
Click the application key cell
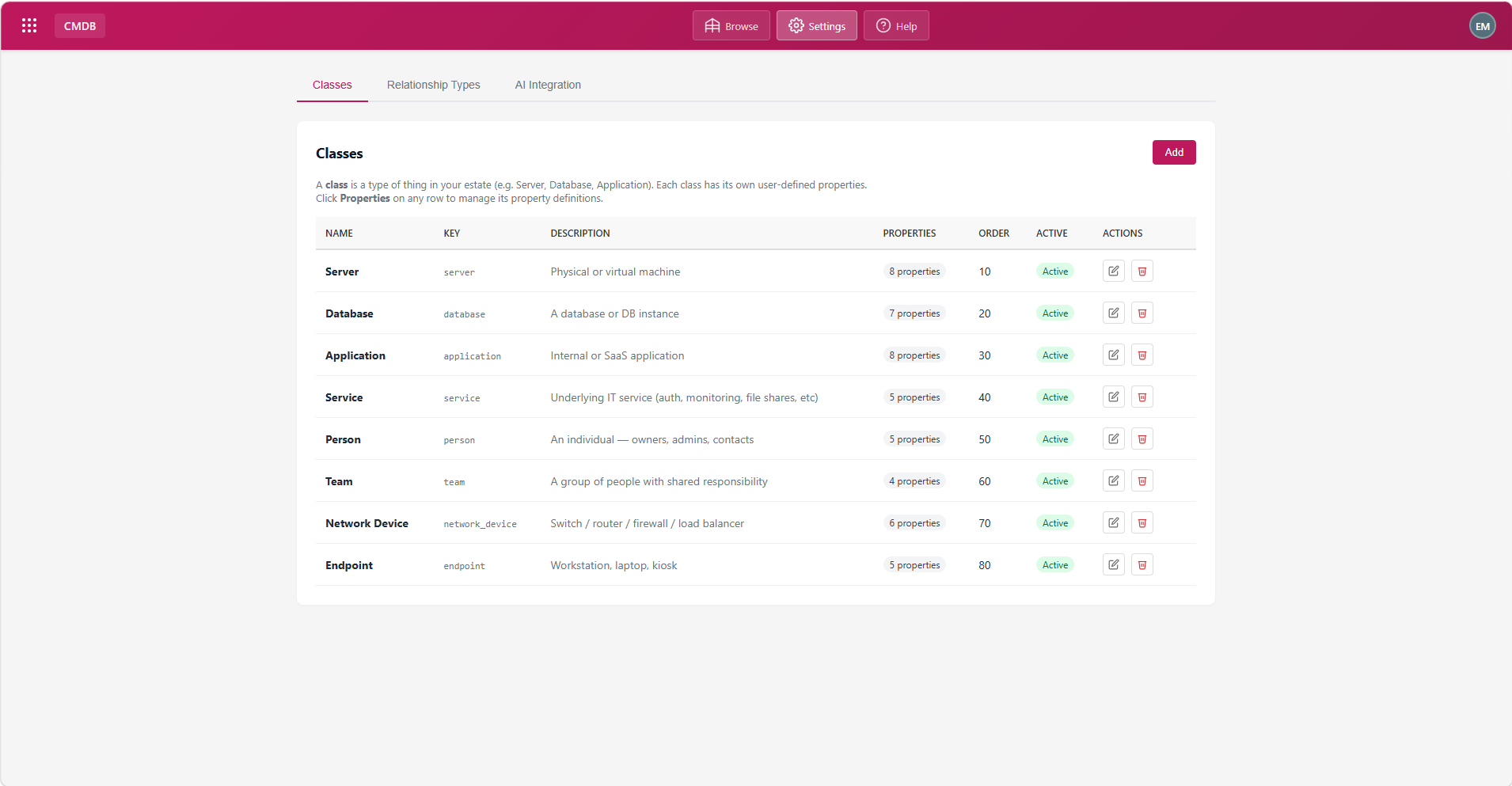point(472,356)
